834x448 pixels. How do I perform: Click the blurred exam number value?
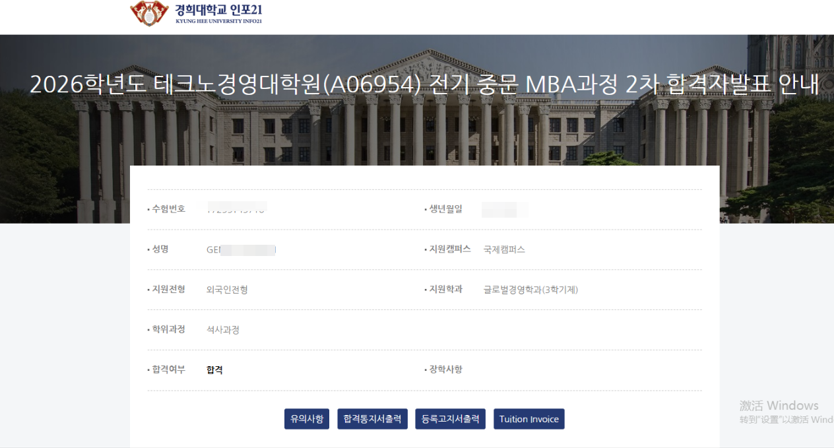pyautogui.click(x=236, y=209)
